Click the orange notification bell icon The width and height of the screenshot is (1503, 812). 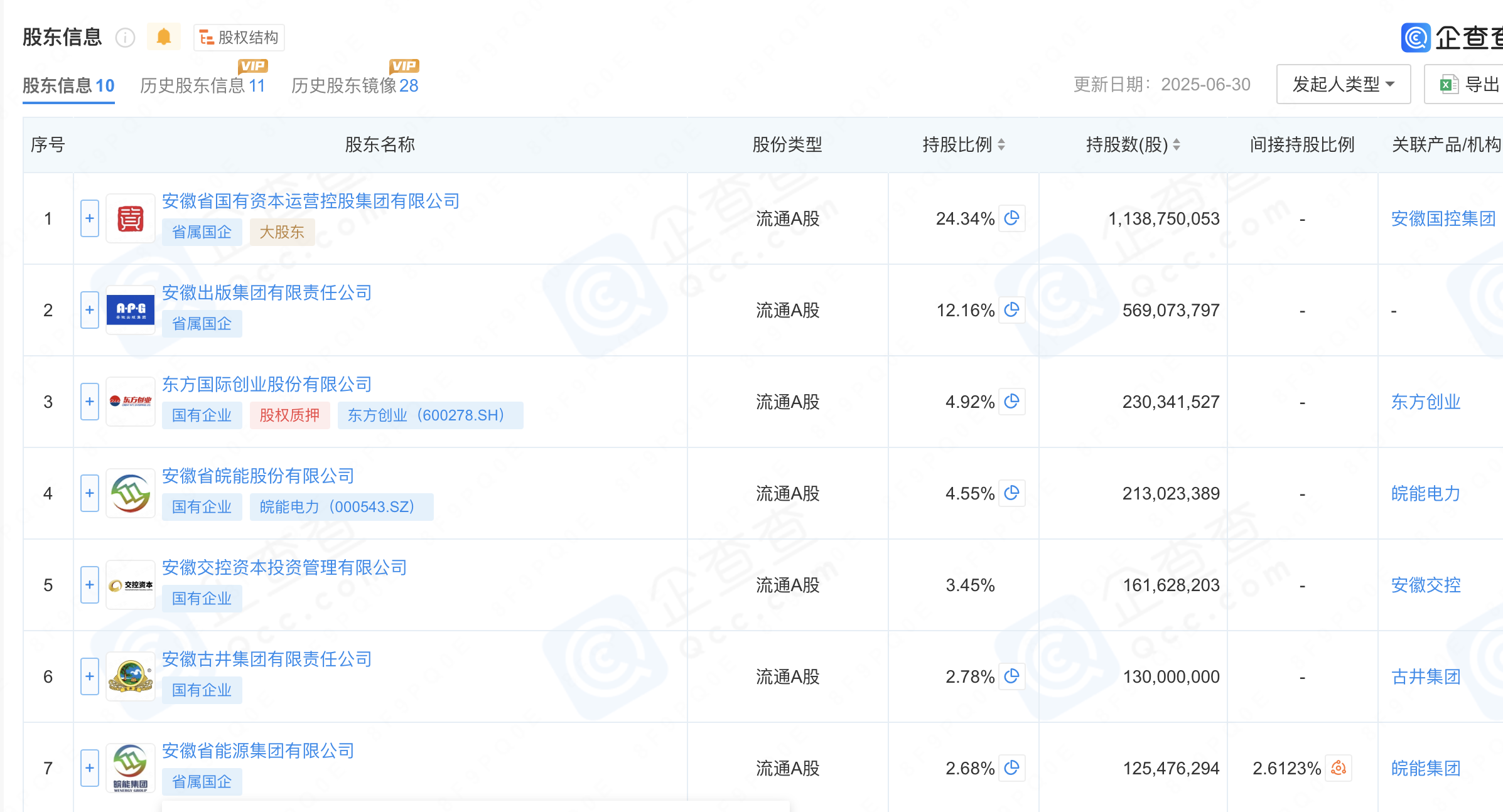pyautogui.click(x=163, y=37)
